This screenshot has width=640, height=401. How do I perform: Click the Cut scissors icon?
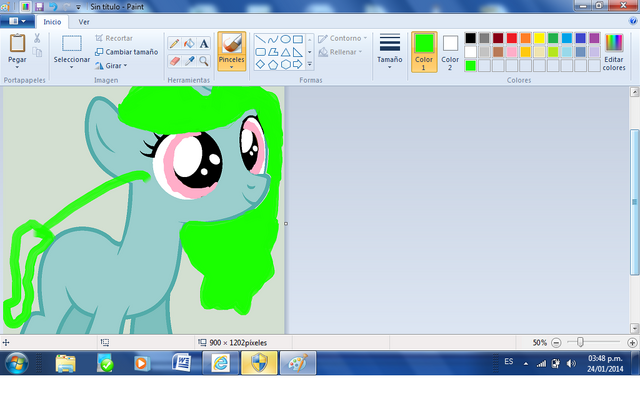point(37,38)
